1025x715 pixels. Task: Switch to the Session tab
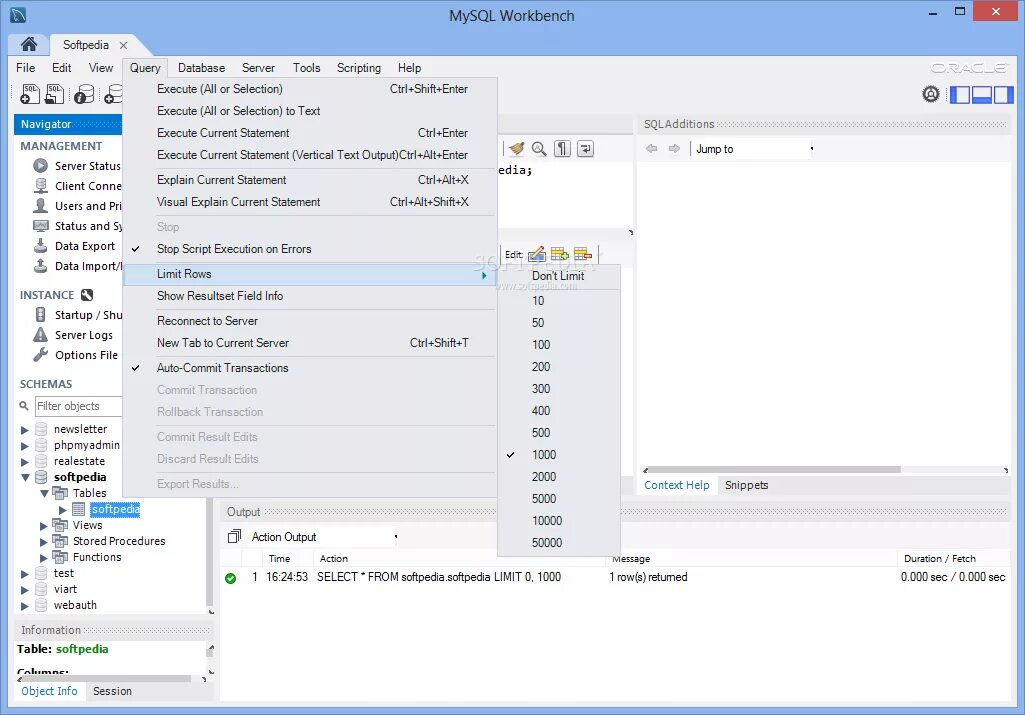point(112,691)
